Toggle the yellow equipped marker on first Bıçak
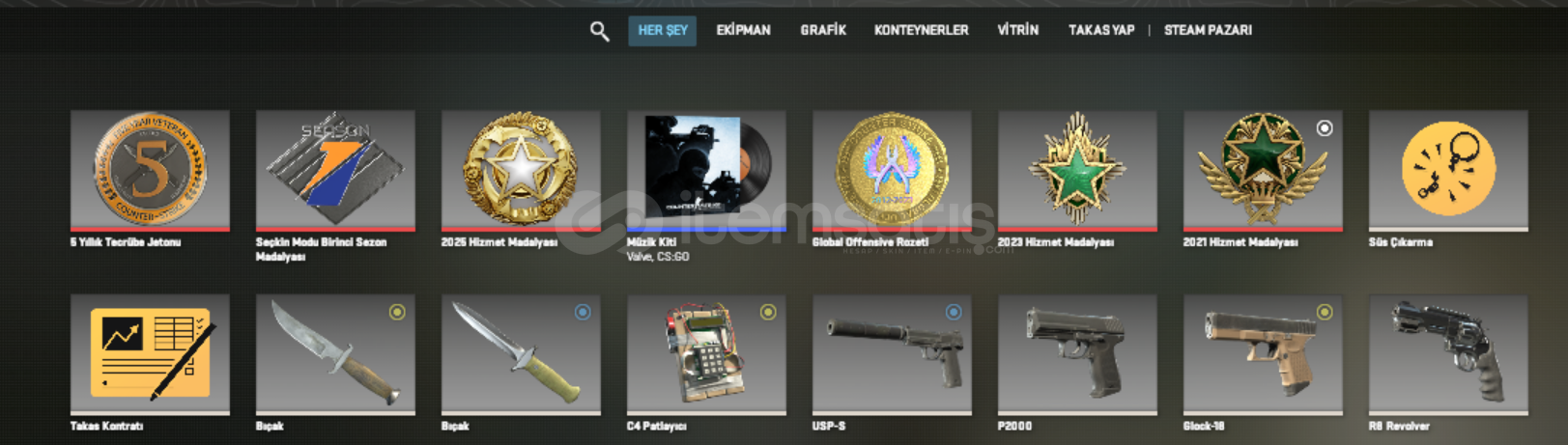 point(397,312)
